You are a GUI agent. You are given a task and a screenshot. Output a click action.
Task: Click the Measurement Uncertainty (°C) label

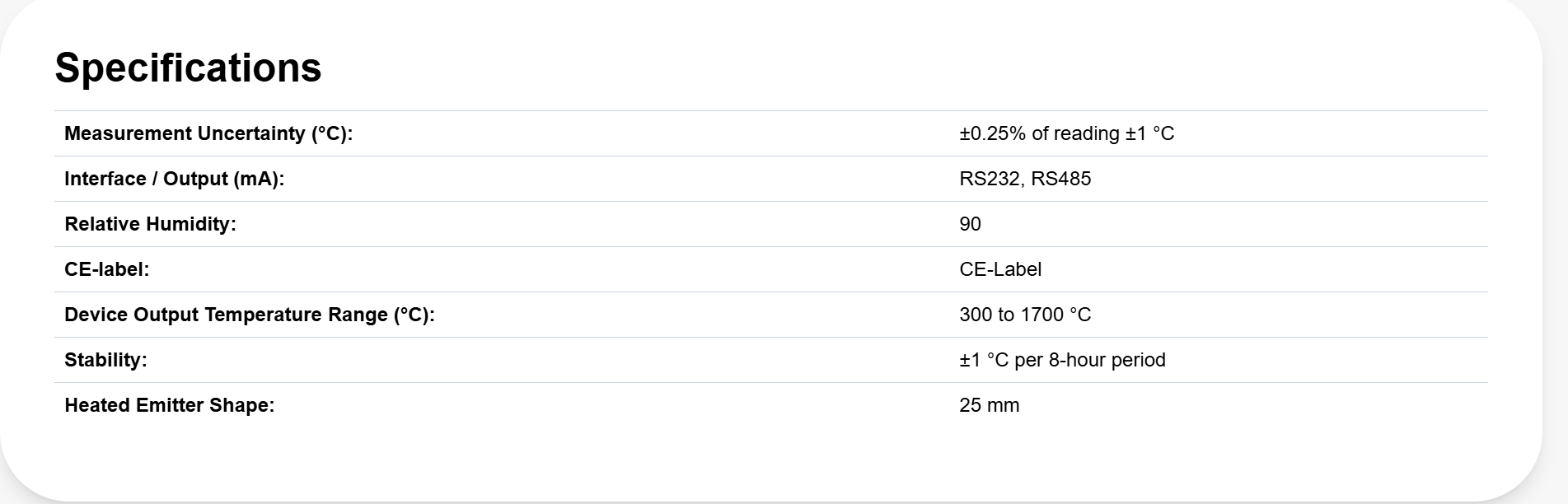point(208,133)
